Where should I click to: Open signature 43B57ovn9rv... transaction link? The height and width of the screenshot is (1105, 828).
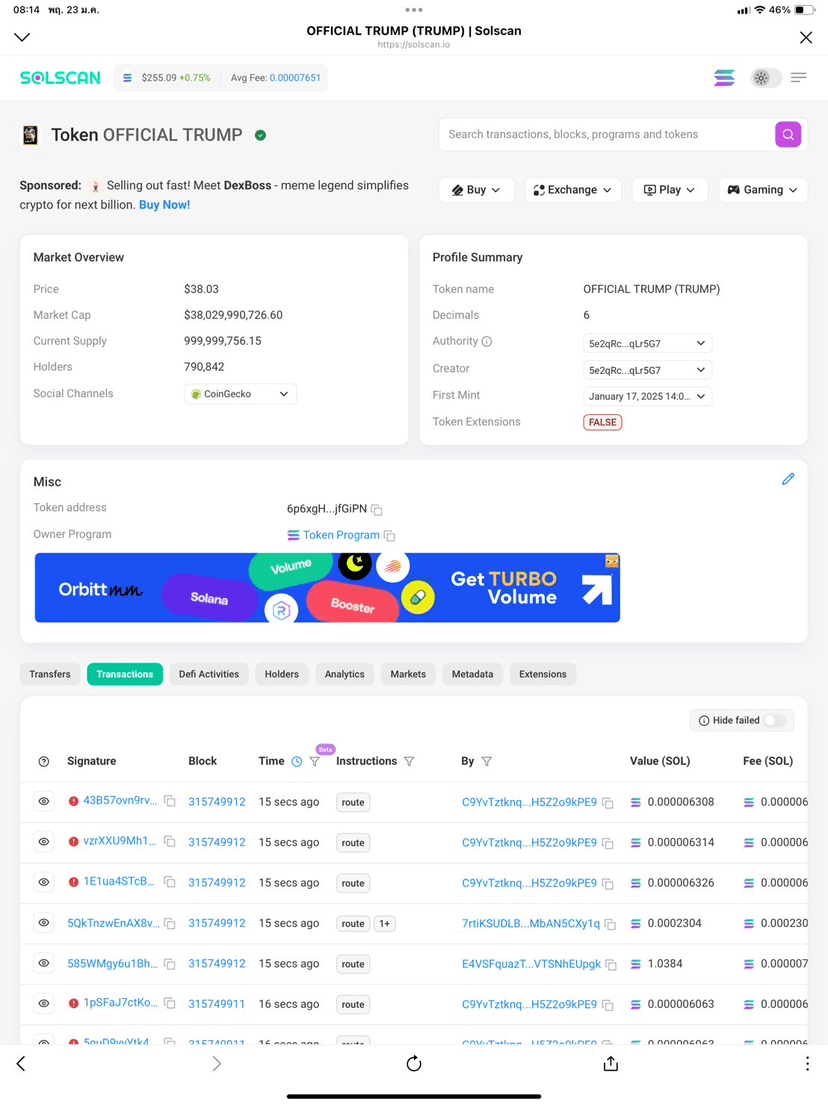pos(120,801)
